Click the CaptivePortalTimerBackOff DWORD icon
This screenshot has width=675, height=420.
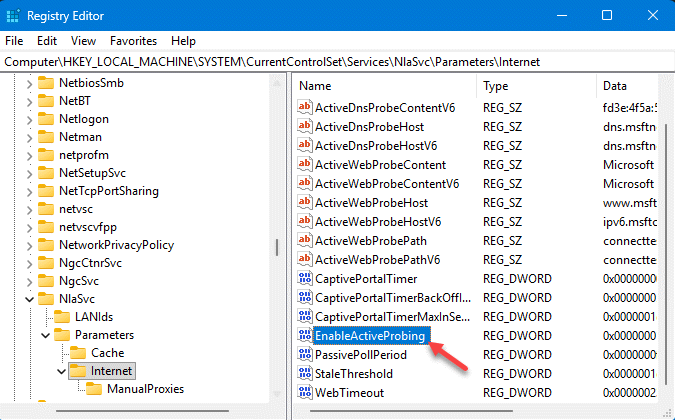[x=304, y=297]
